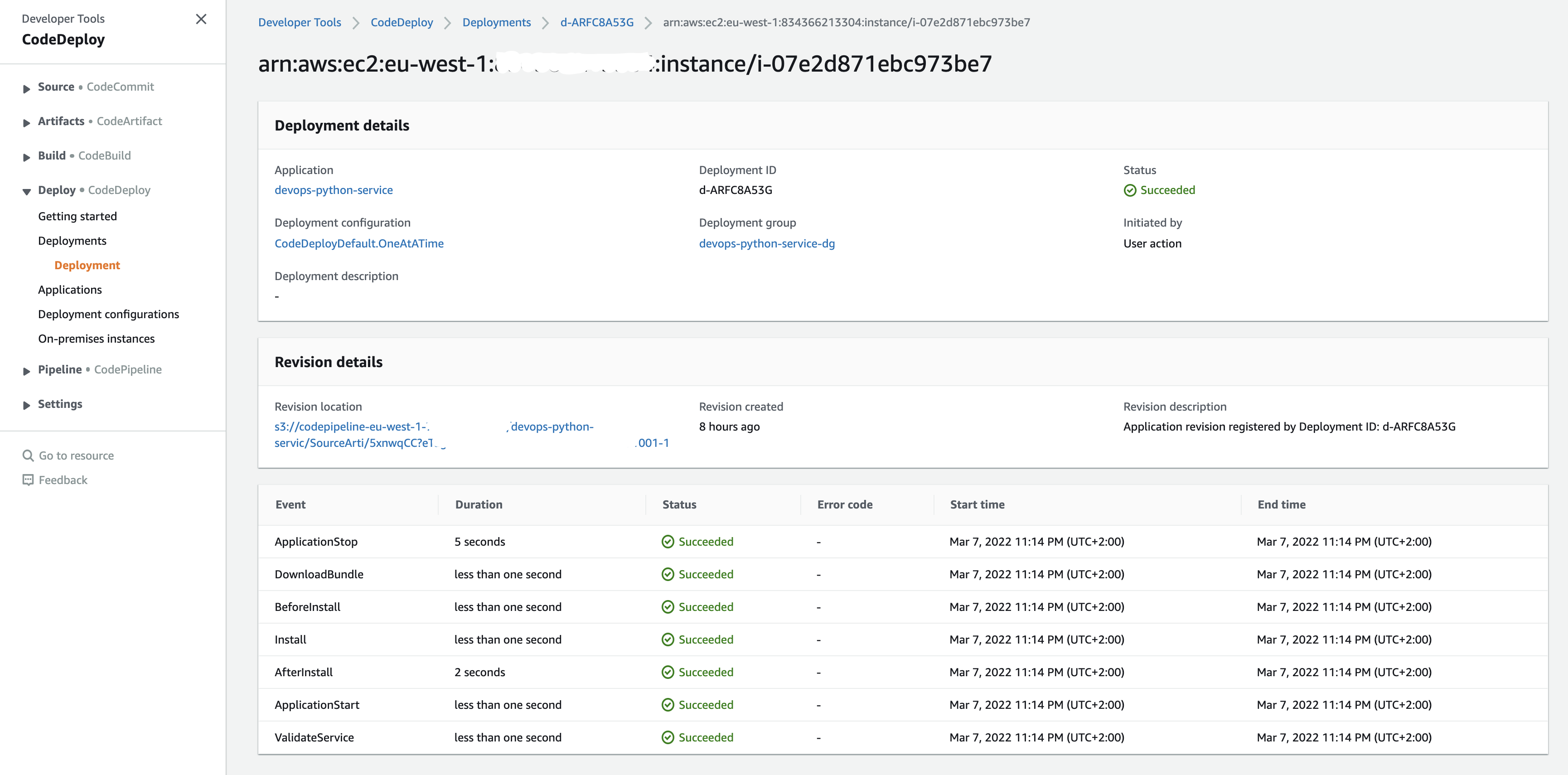
Task: Click the Go to resource search icon
Action: tap(28, 455)
